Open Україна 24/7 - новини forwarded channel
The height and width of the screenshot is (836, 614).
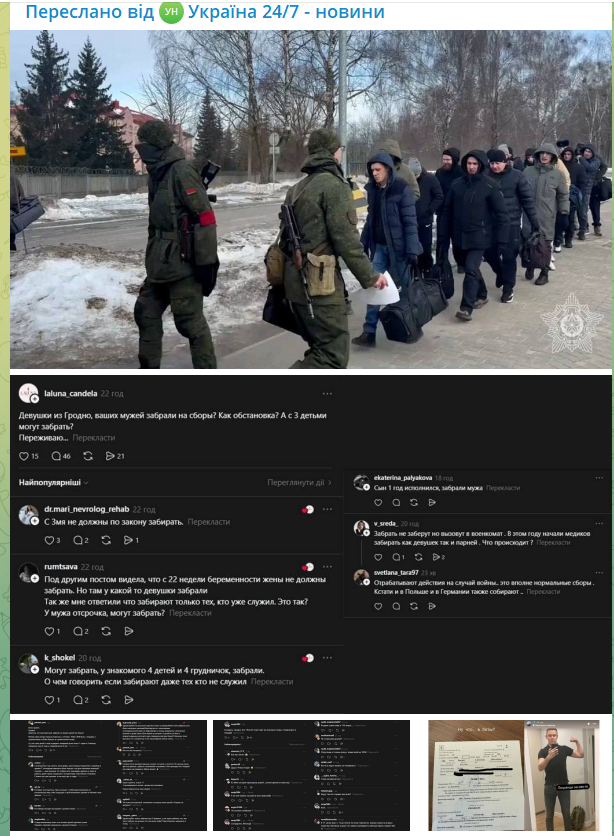click(x=286, y=12)
